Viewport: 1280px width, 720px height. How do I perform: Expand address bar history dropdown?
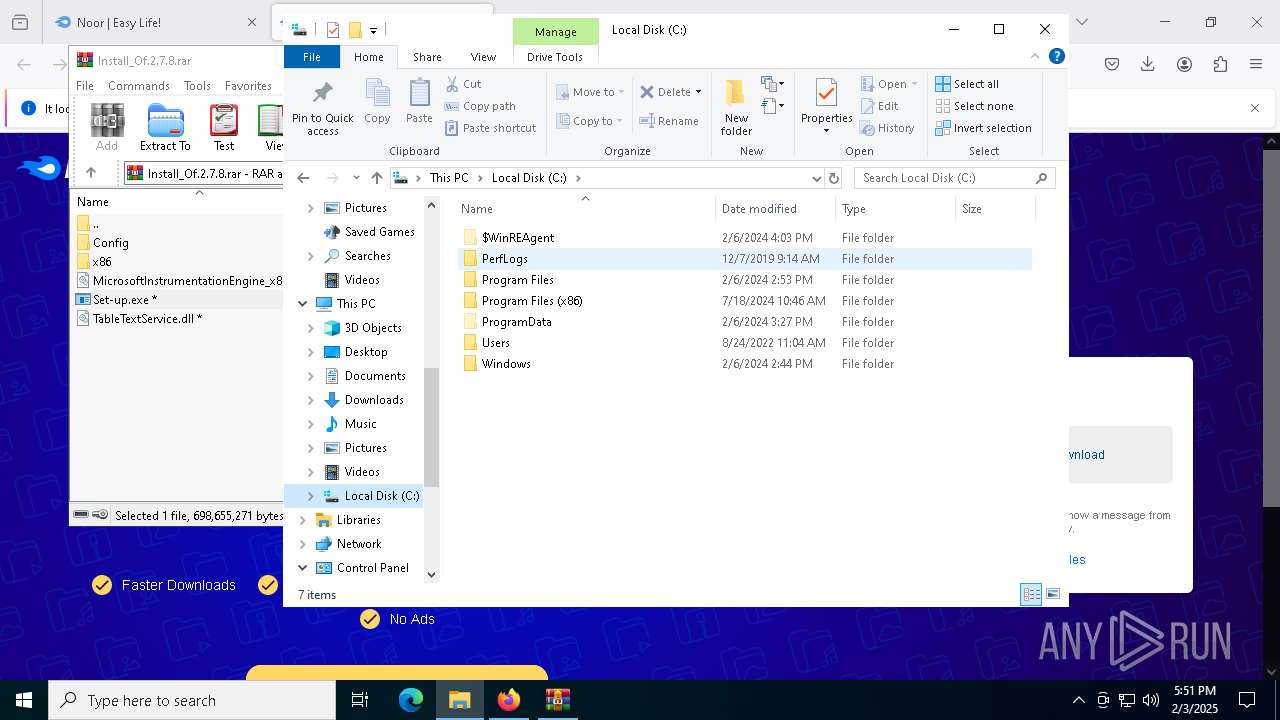(817, 178)
